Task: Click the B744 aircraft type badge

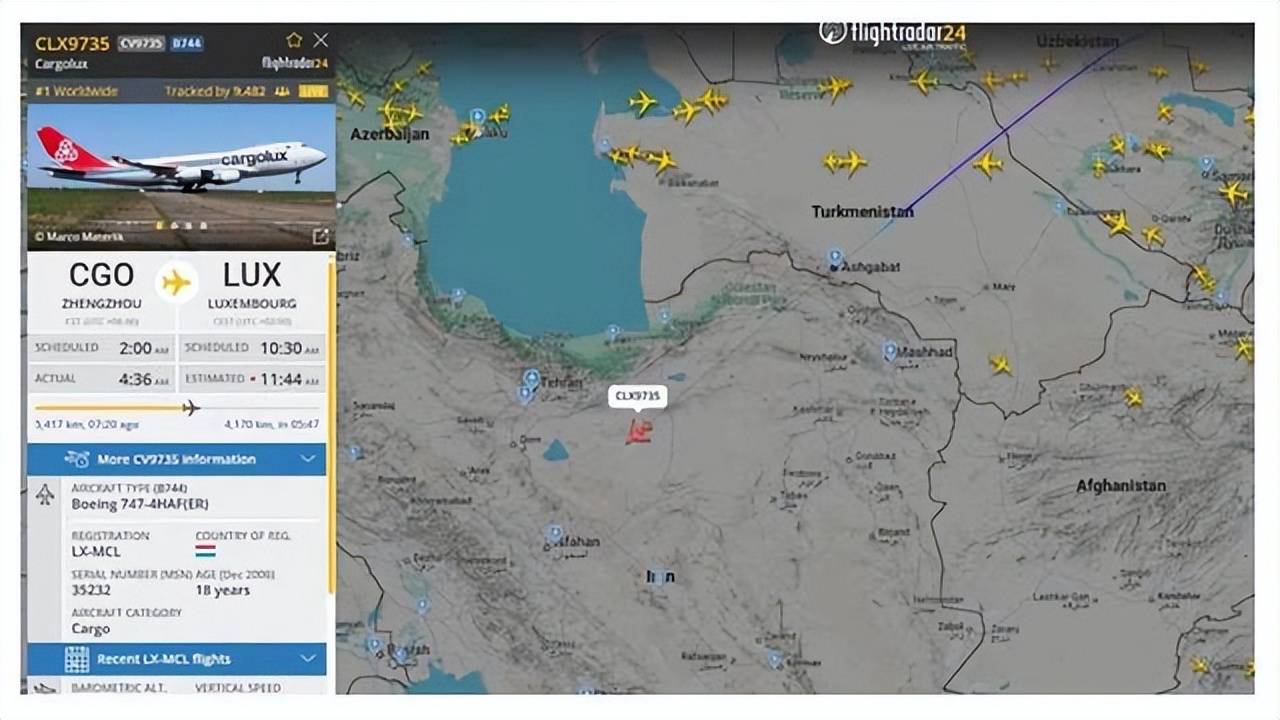Action: click(x=186, y=43)
